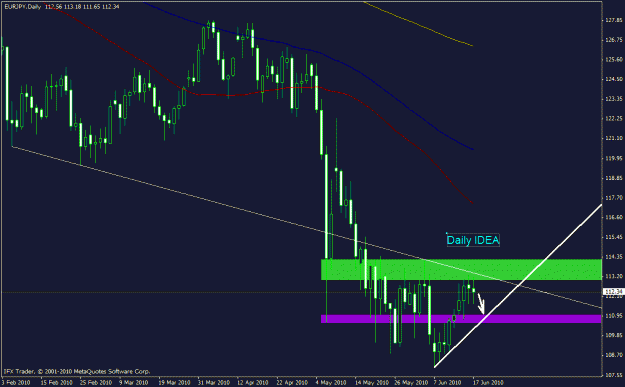Viewport: 625px width, 387px height.
Task: Select the thick white rising trendline
Action: click(518, 285)
